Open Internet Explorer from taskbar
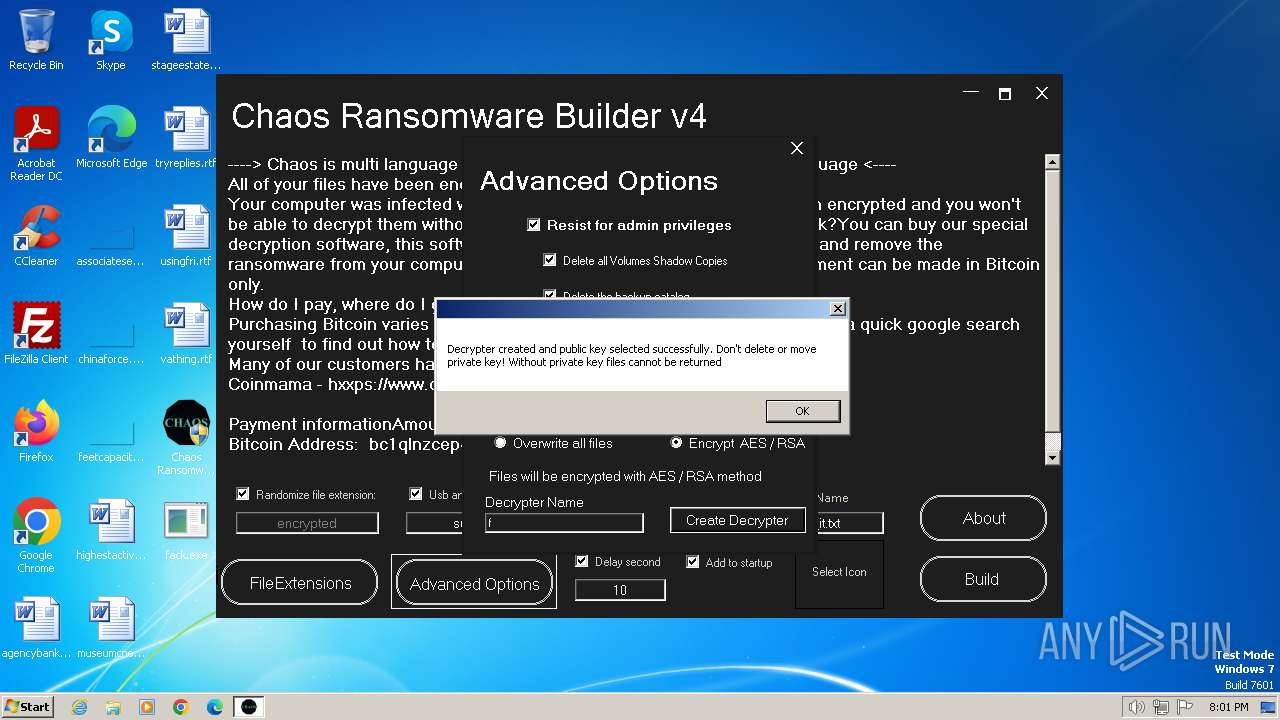Viewport: 1280px width, 720px height. [x=79, y=707]
